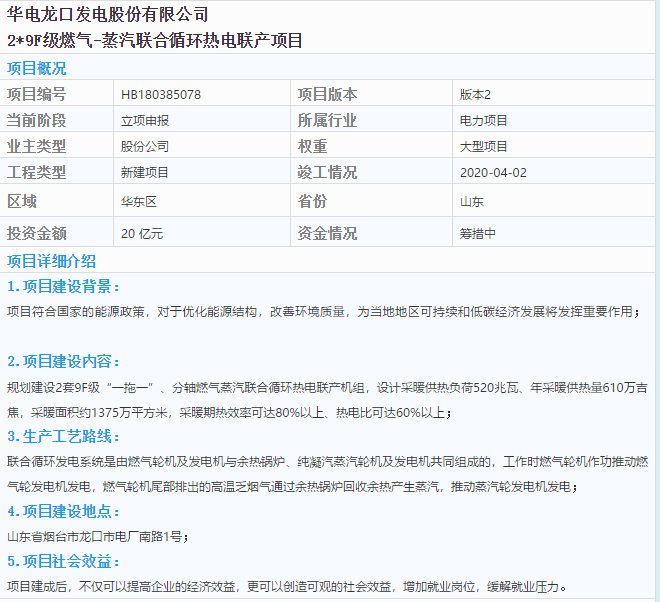Select the province value 山东
This screenshot has height=602, width=660.
point(472,202)
